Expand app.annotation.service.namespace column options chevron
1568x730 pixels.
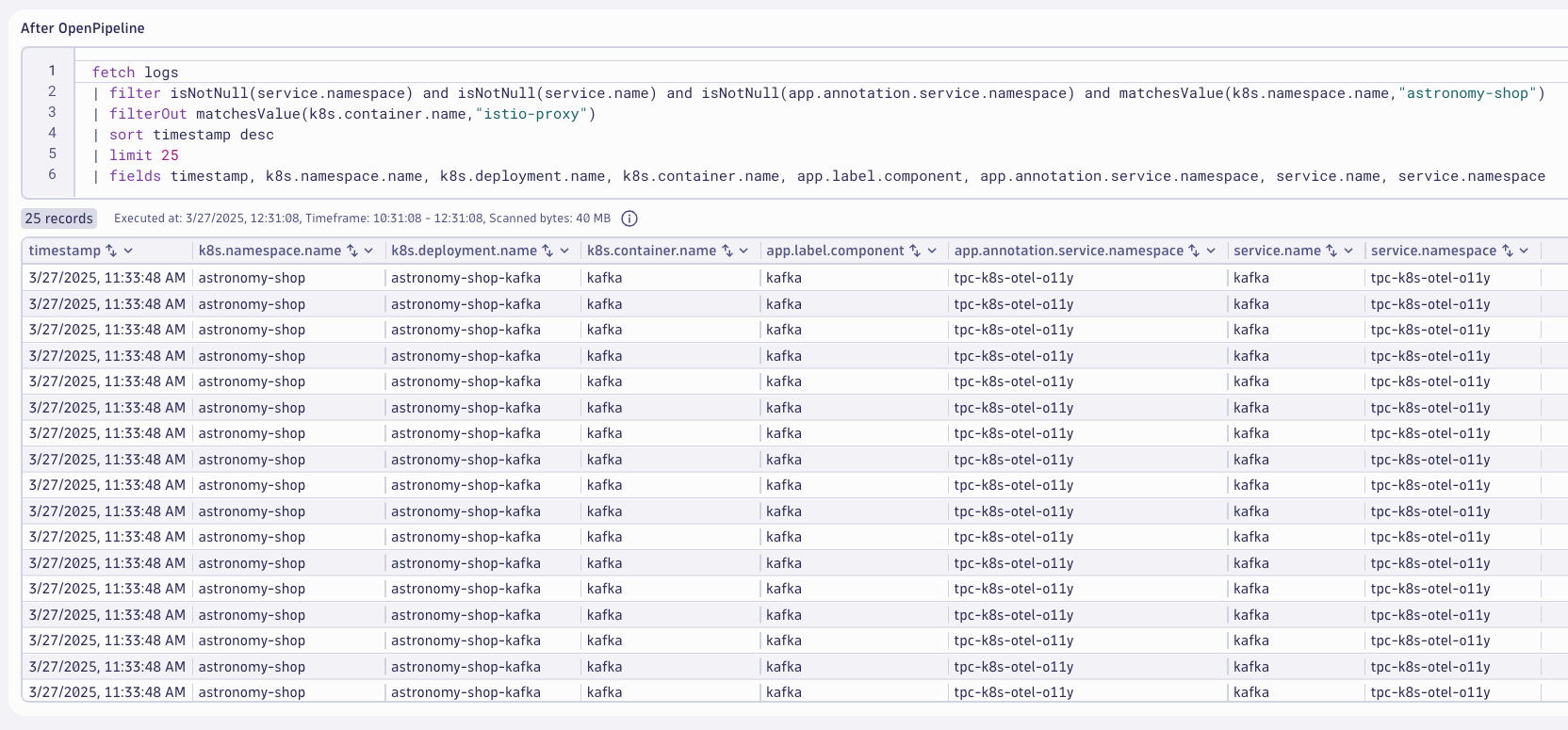point(1211,251)
